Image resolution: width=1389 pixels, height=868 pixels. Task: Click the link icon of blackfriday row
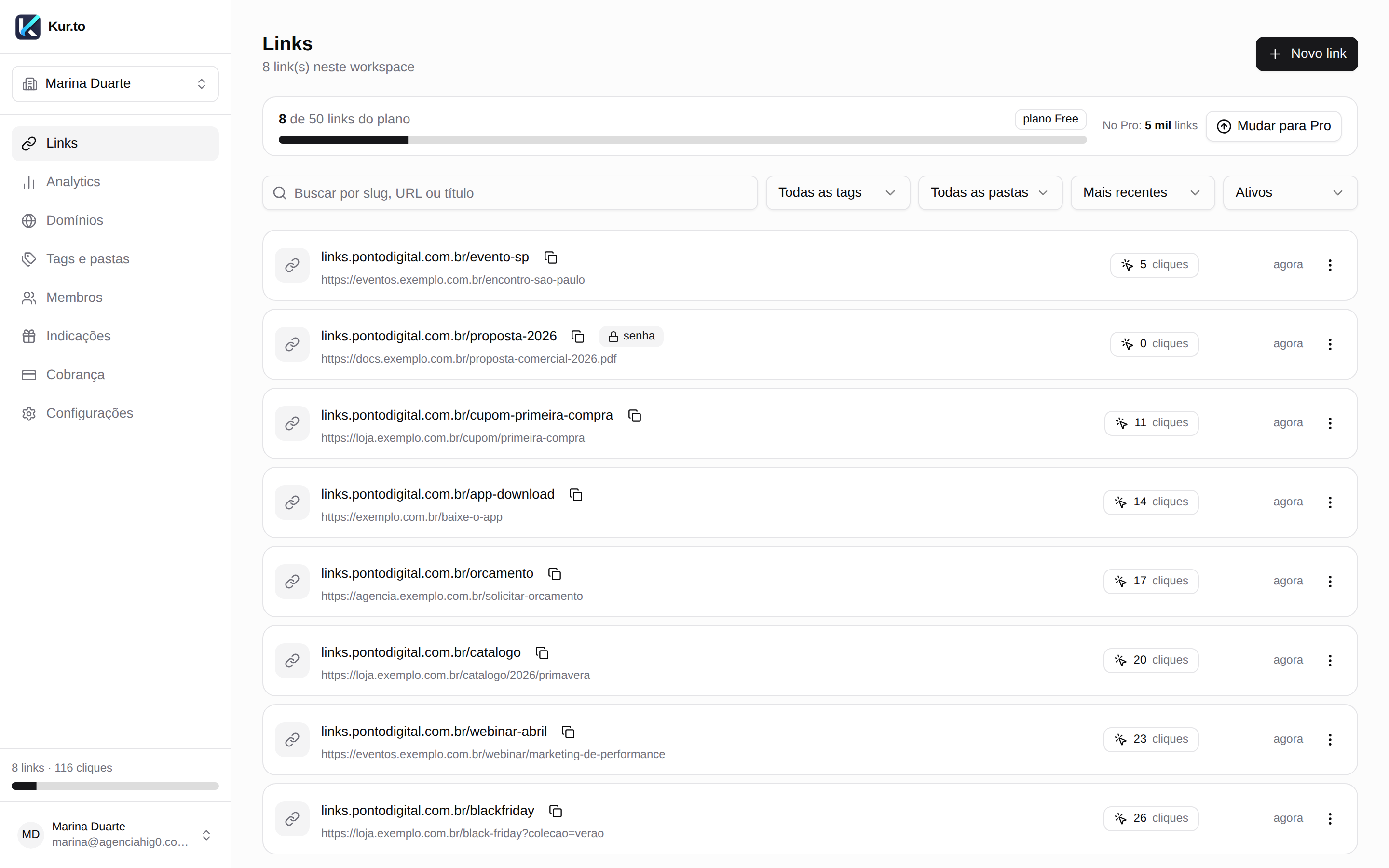pyautogui.click(x=292, y=819)
